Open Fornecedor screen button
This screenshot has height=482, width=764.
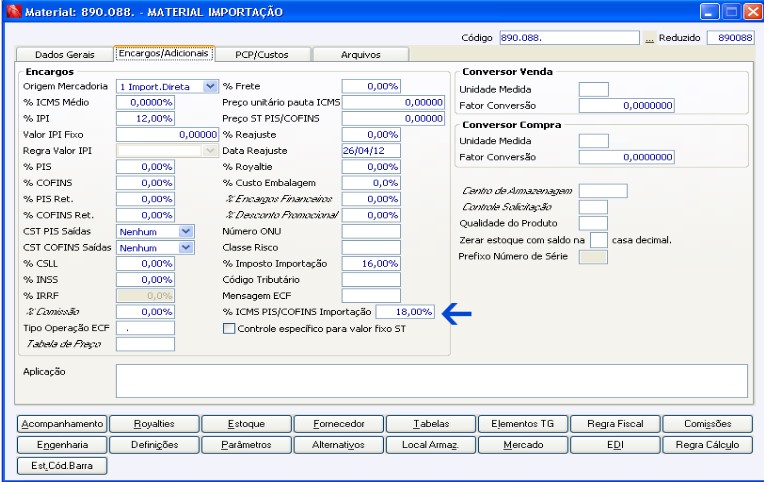pyautogui.click(x=339, y=424)
